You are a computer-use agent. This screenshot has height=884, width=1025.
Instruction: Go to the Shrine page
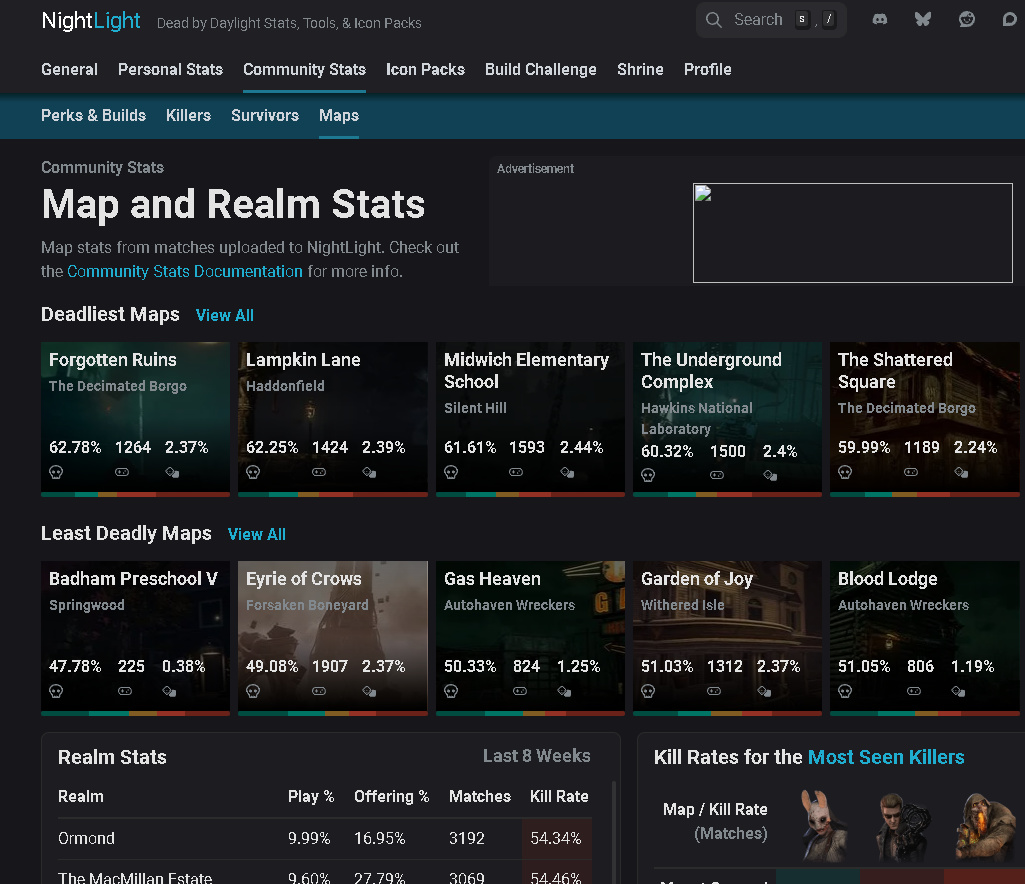(640, 69)
